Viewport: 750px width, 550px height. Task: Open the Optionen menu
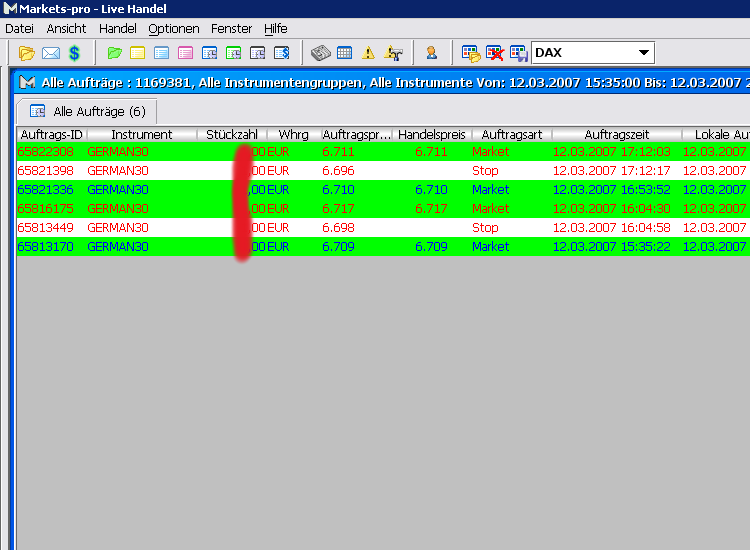(174, 29)
